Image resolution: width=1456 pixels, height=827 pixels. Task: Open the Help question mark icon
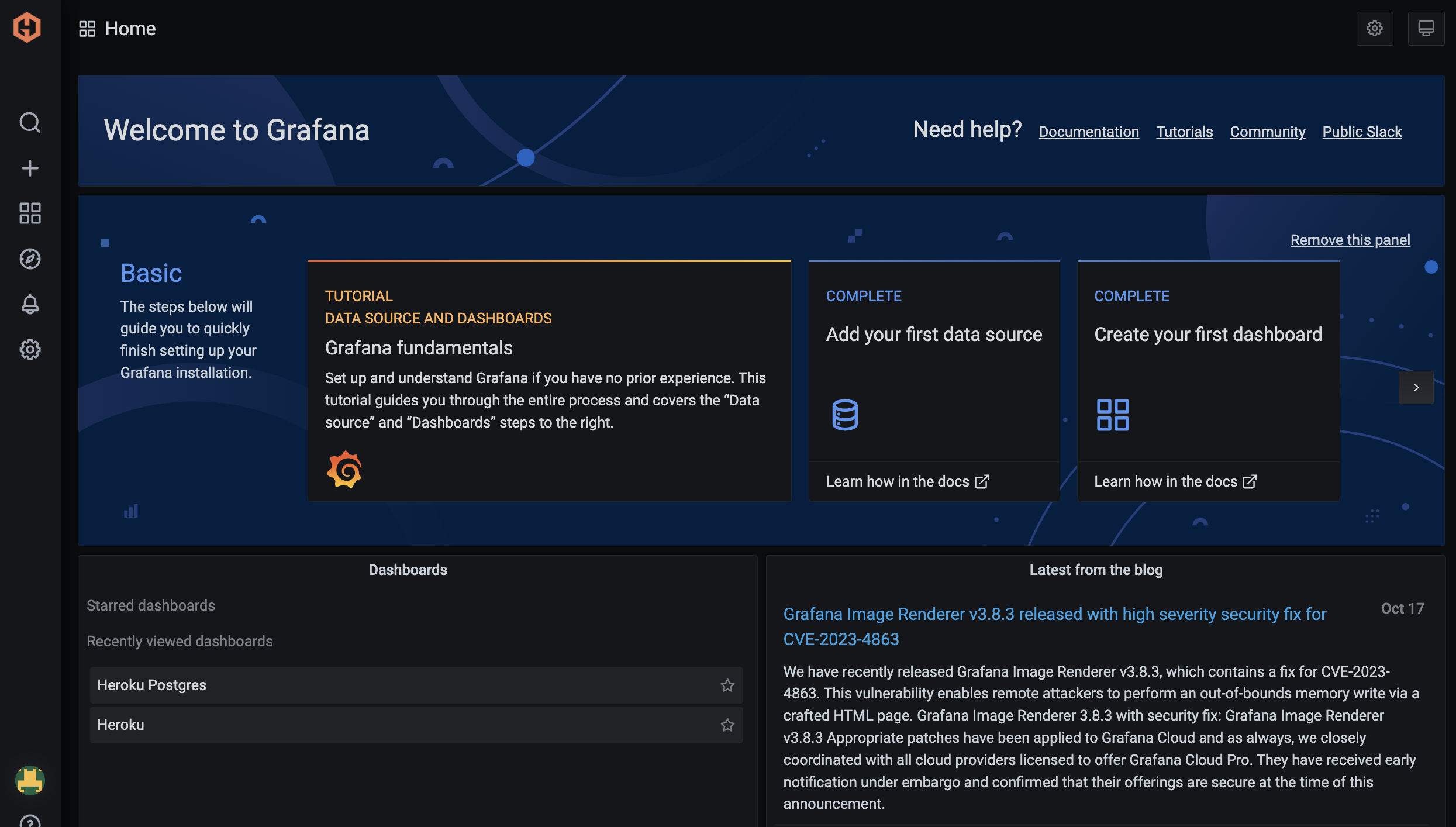[x=30, y=821]
